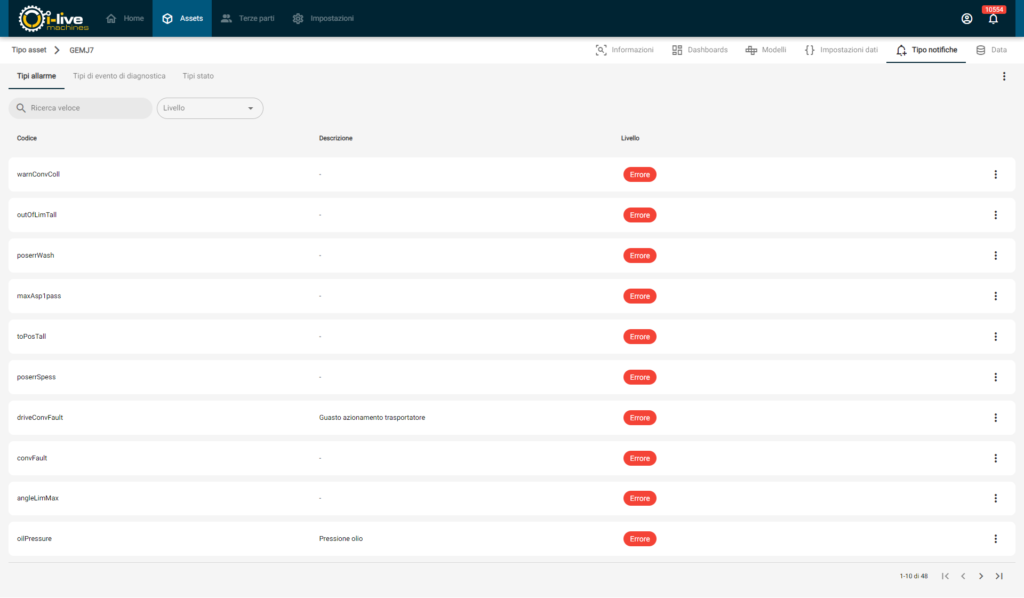Open the user account profile icon

pyautogui.click(x=966, y=19)
